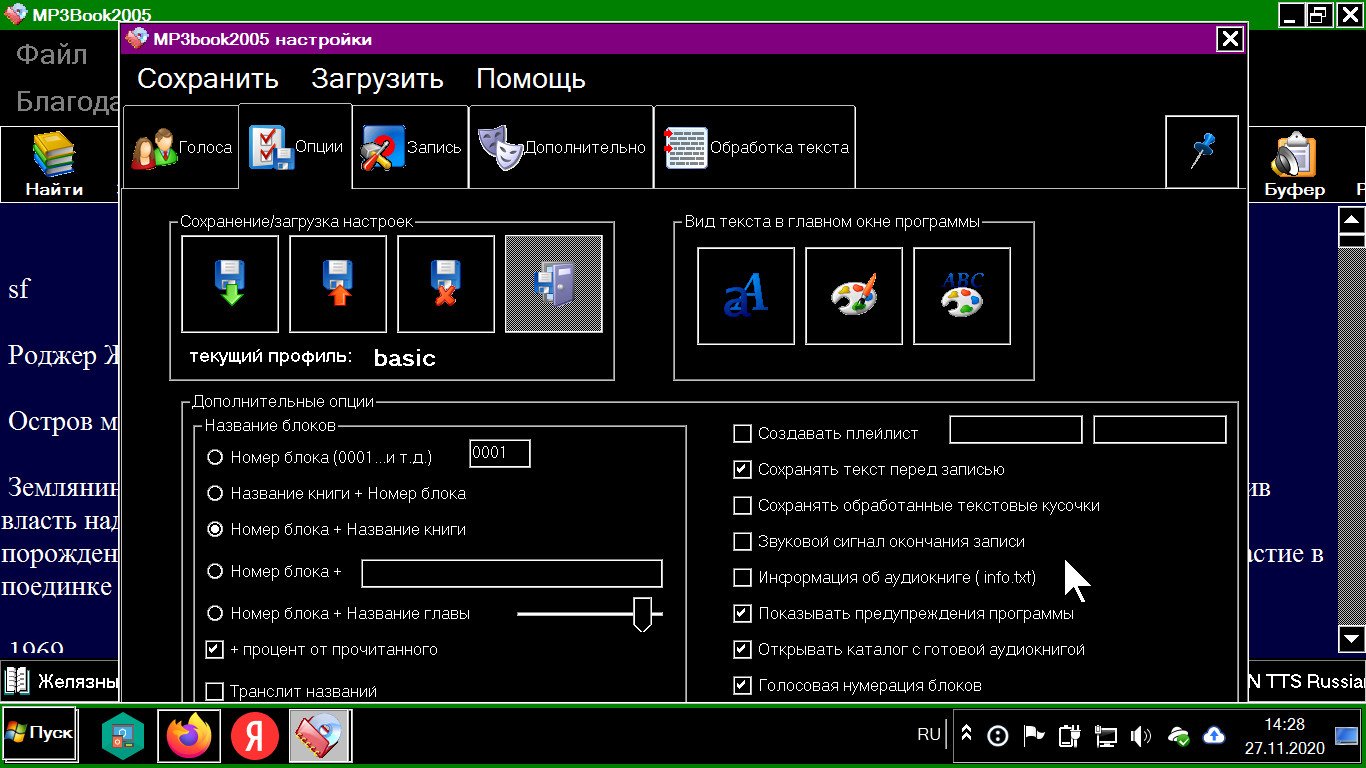1366x768 pixels.
Task: Open the background color palette with brush icon
Action: pos(854,296)
